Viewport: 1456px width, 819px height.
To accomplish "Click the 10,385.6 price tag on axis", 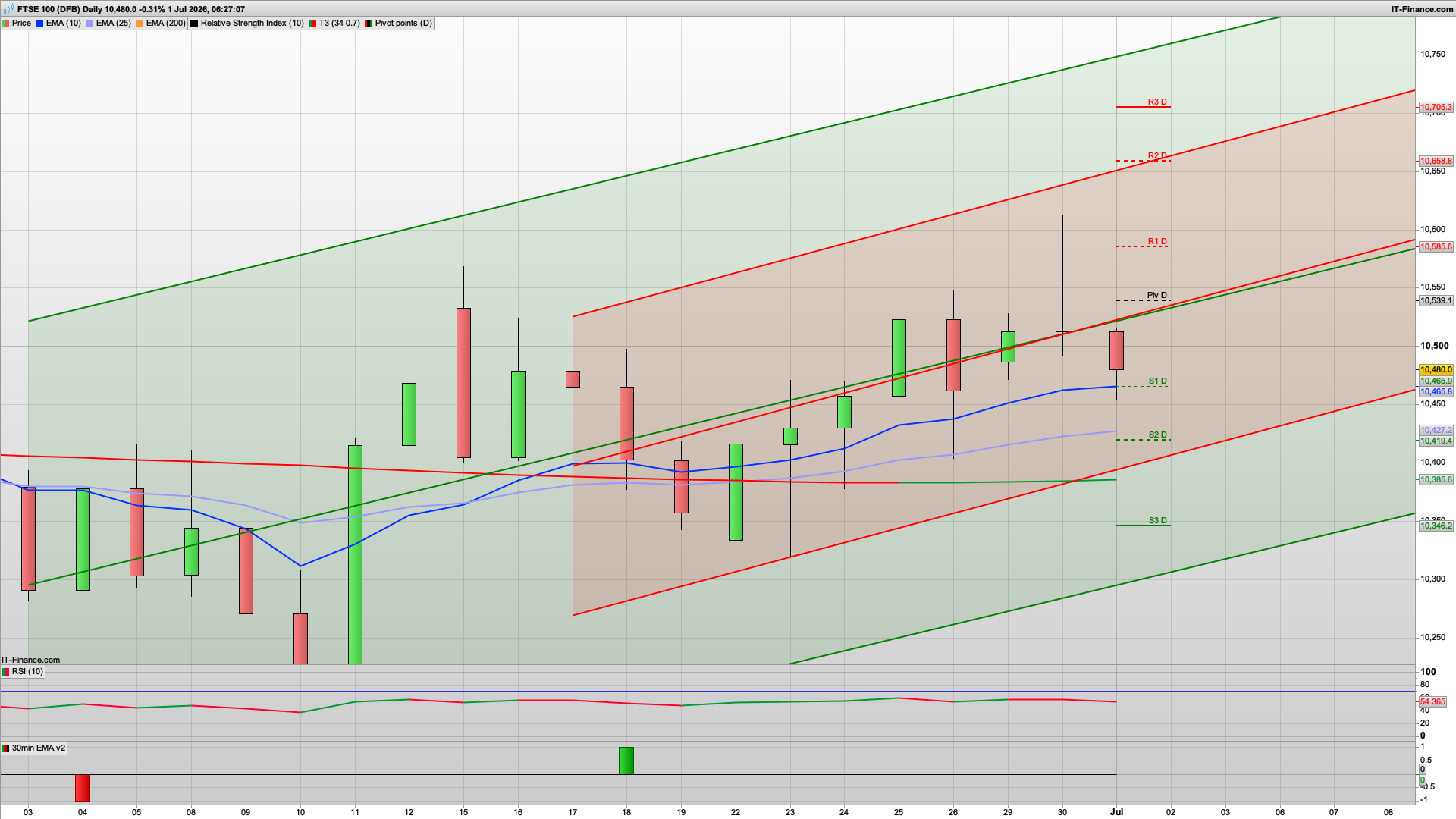I will pyautogui.click(x=1436, y=480).
